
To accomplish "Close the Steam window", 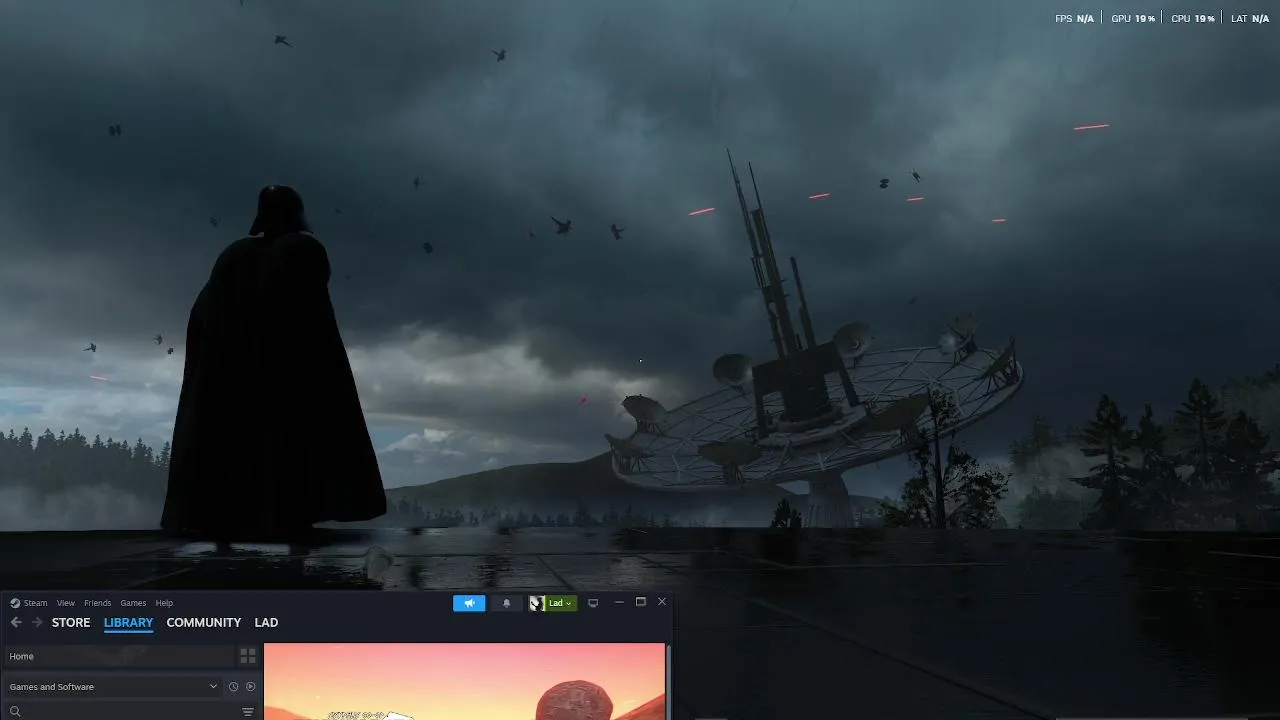I will tap(661, 602).
